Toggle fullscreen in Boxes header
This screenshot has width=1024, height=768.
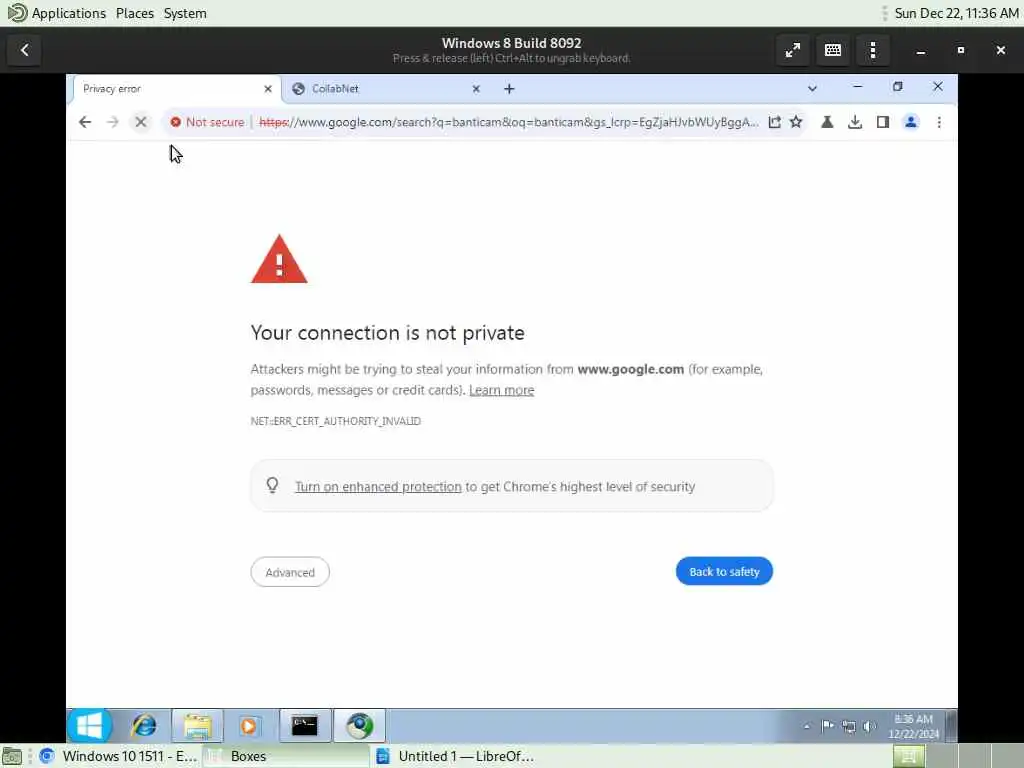(x=793, y=50)
